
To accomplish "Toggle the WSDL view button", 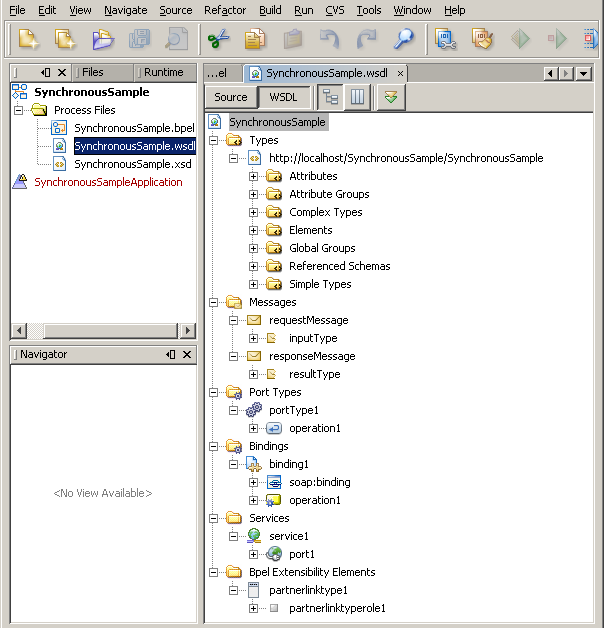I will (x=283, y=97).
